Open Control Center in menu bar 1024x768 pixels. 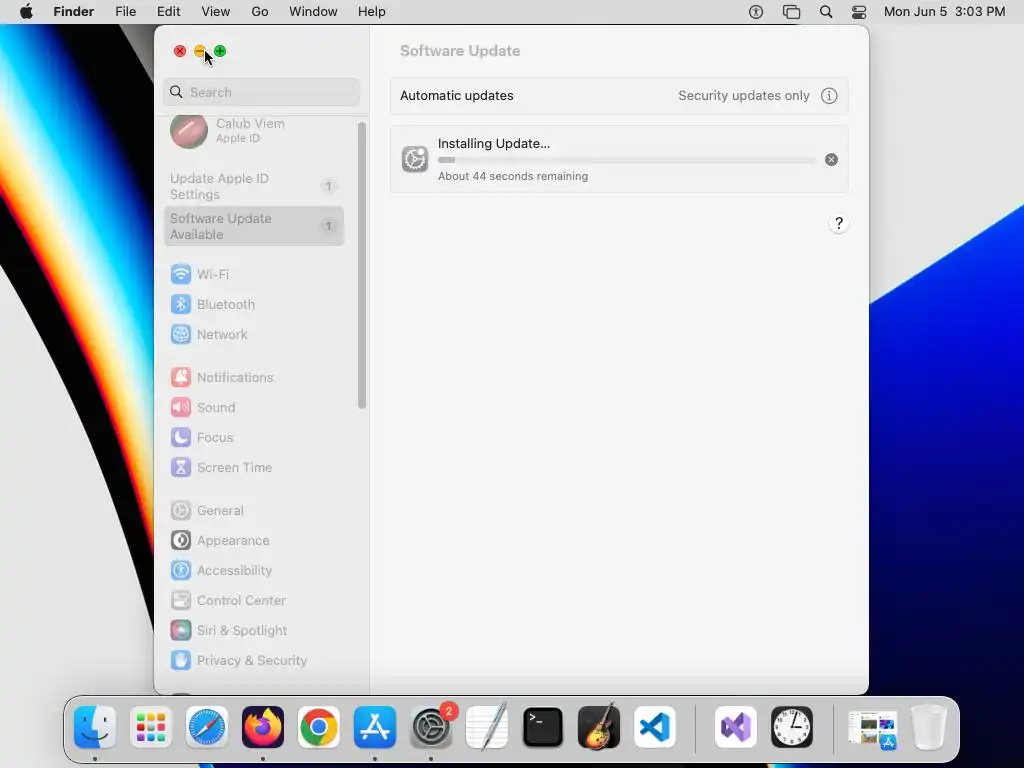pyautogui.click(x=859, y=12)
